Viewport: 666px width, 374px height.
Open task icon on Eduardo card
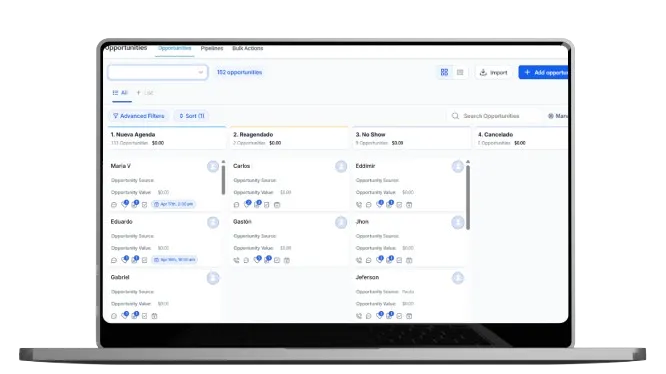[x=144, y=260]
